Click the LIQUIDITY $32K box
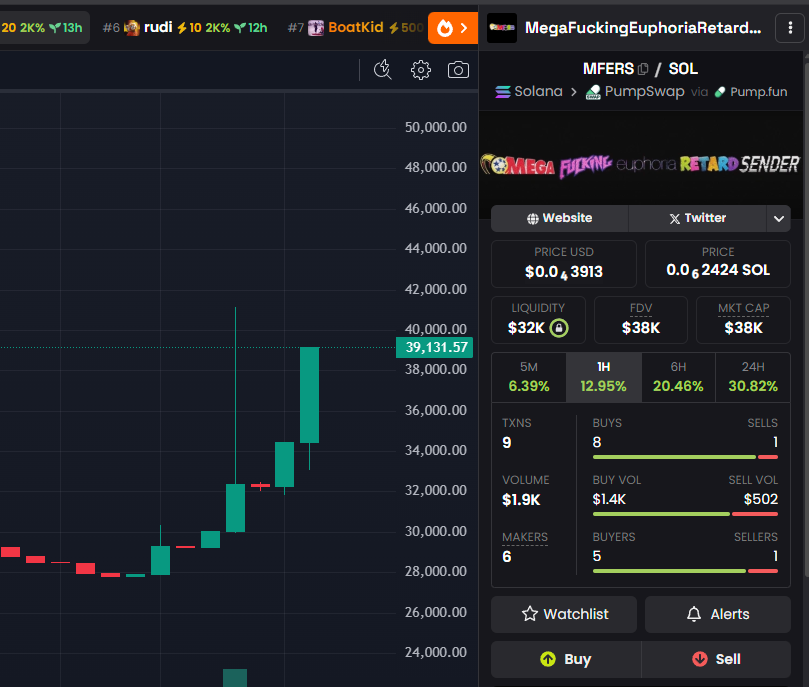 click(538, 320)
